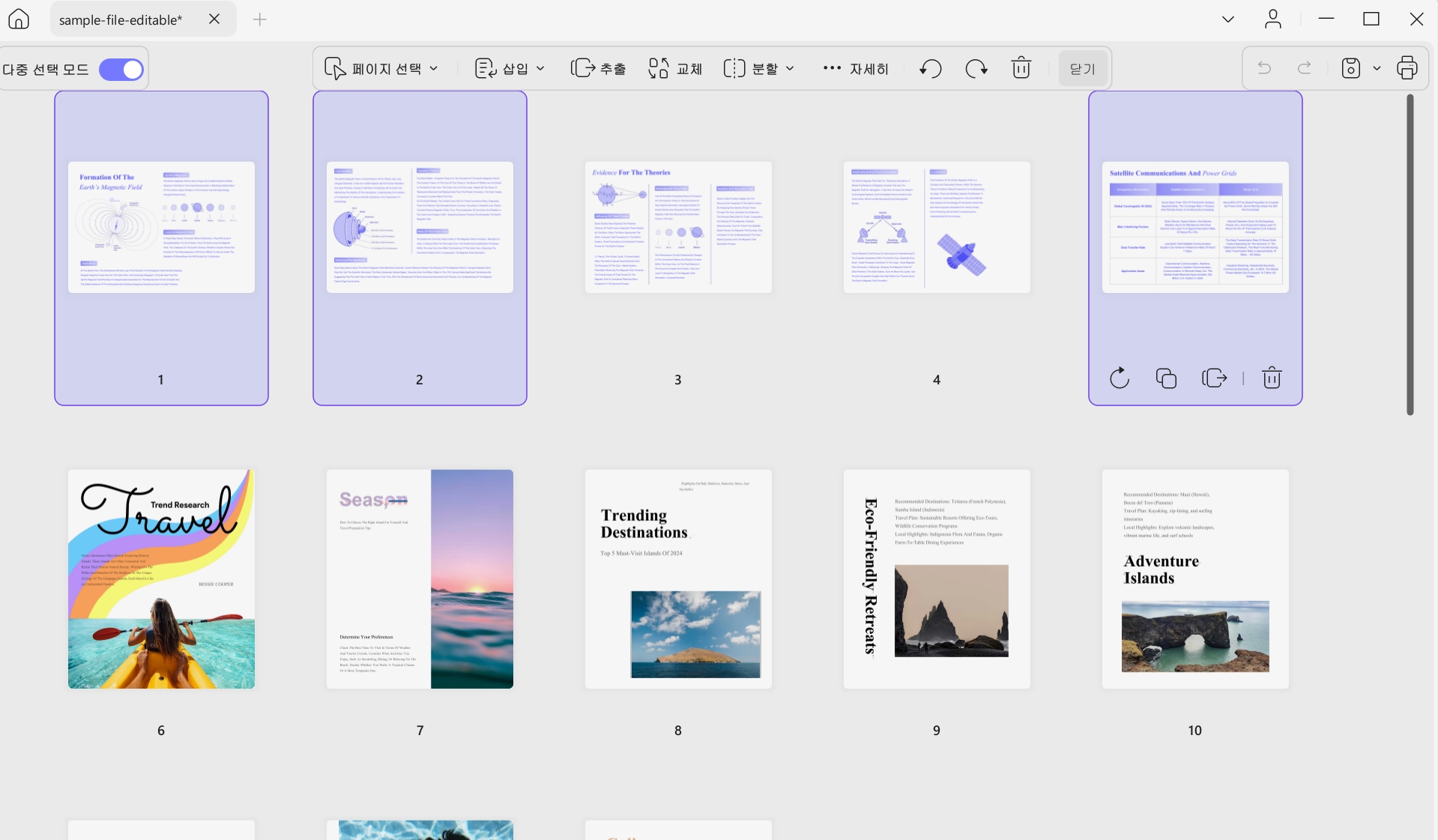This screenshot has height=840, width=1438.
Task: Click the rotate clockwise icon in toolbar
Action: pos(976,69)
